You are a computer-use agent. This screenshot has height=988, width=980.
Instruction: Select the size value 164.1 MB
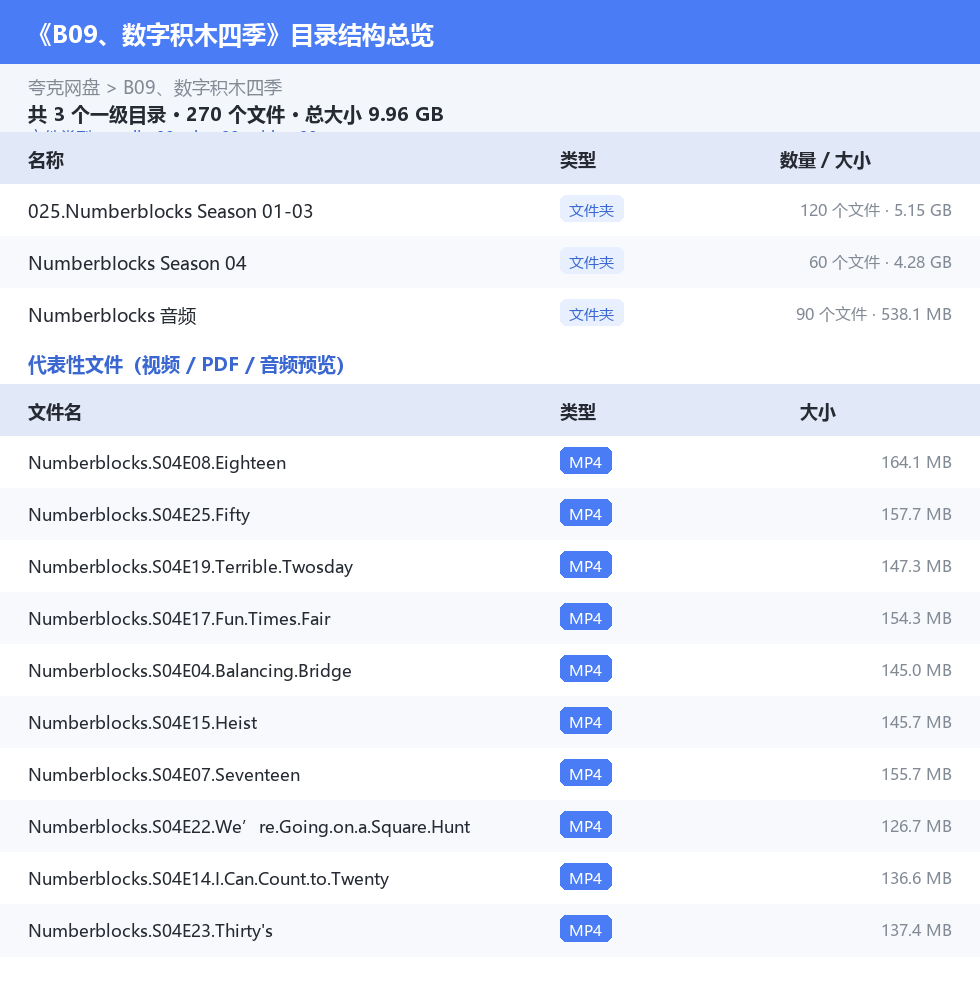coord(916,462)
